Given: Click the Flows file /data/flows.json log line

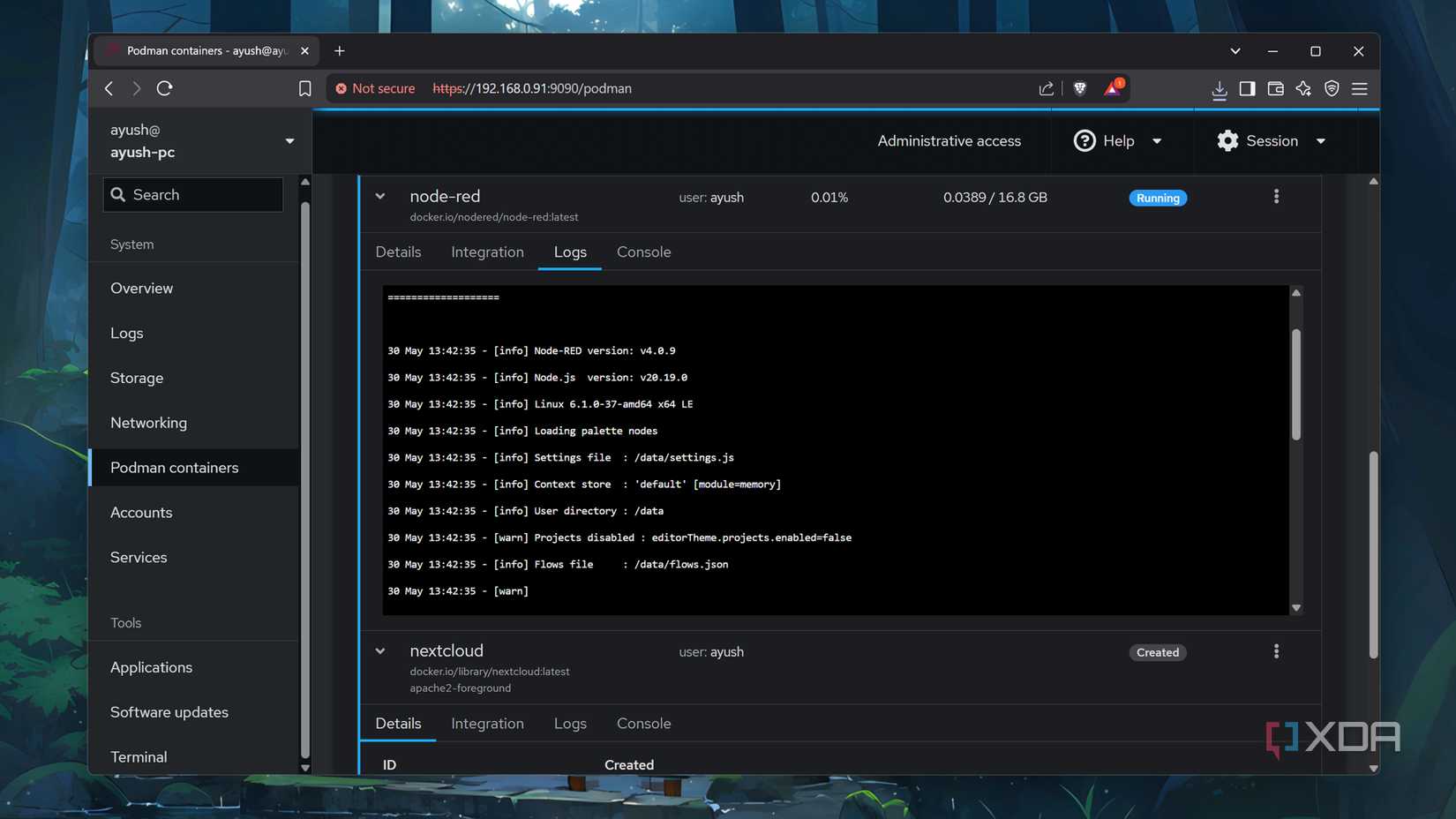Looking at the screenshot, I should coord(558,565).
